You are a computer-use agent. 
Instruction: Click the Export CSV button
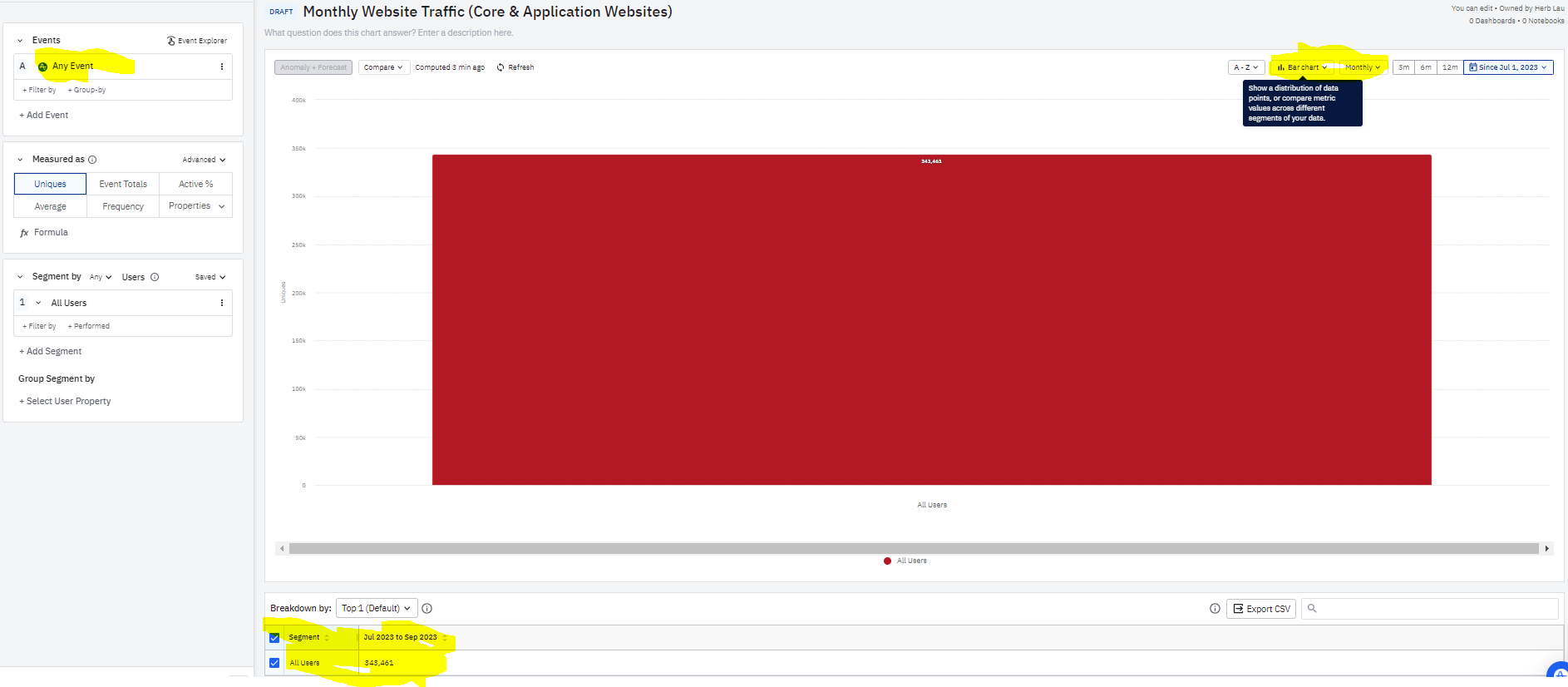click(1261, 609)
